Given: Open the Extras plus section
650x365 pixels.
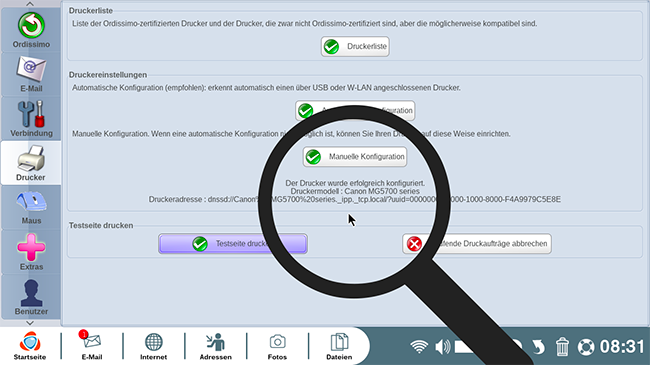Looking at the screenshot, I should pos(31,252).
